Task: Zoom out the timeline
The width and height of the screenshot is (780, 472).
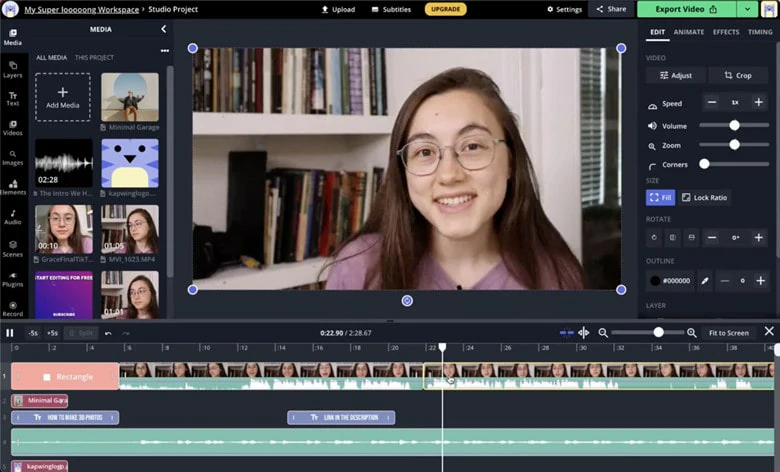Action: click(x=603, y=332)
